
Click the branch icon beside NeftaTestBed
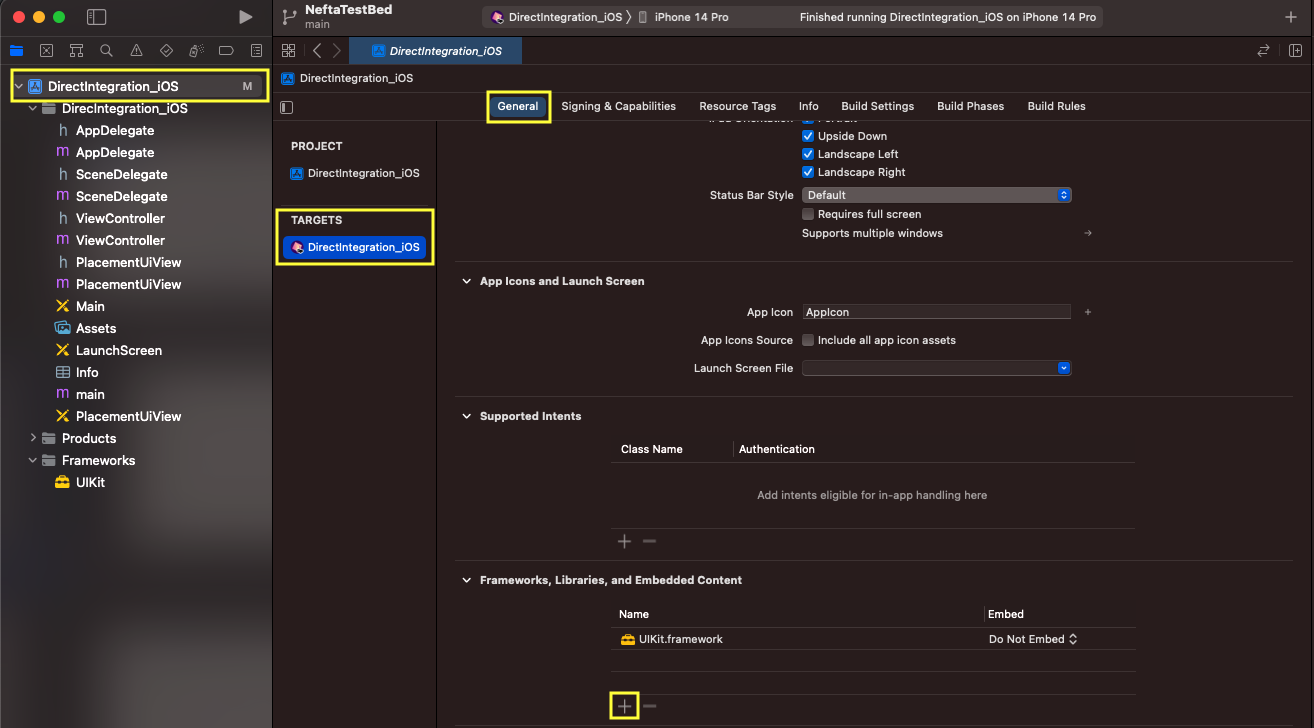290,16
